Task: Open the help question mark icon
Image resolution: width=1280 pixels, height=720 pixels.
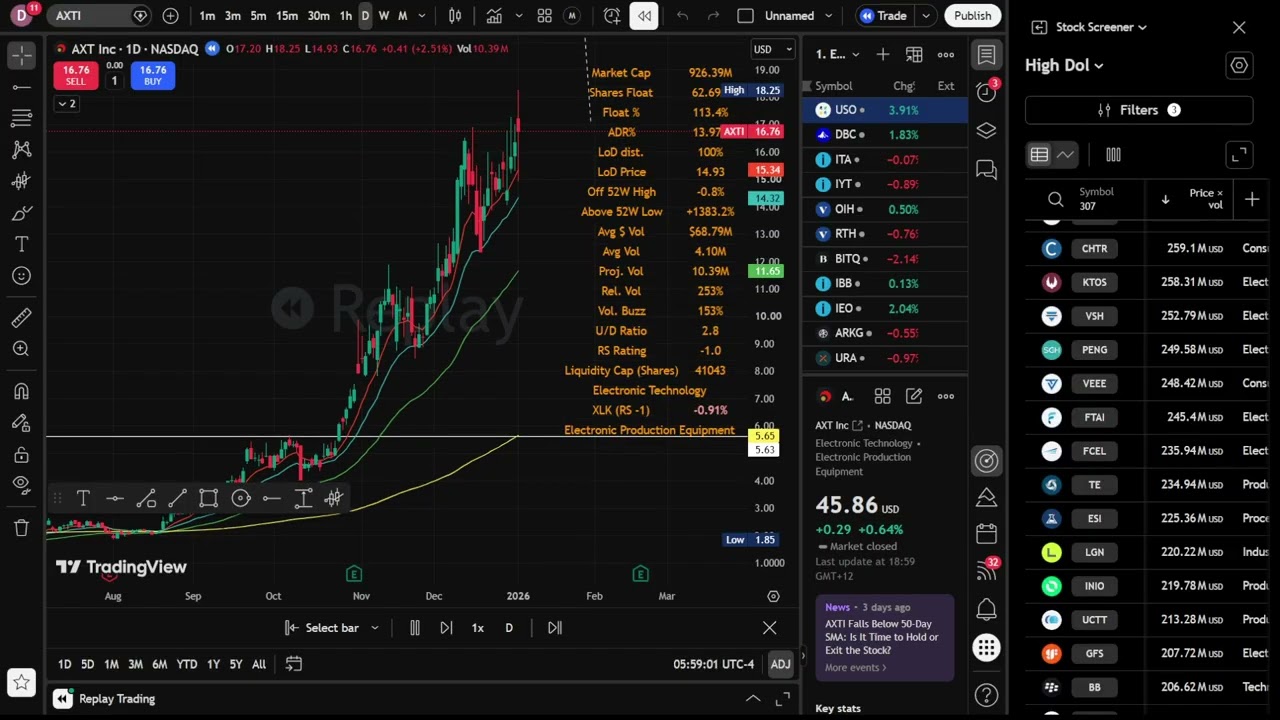Action: coord(987,694)
